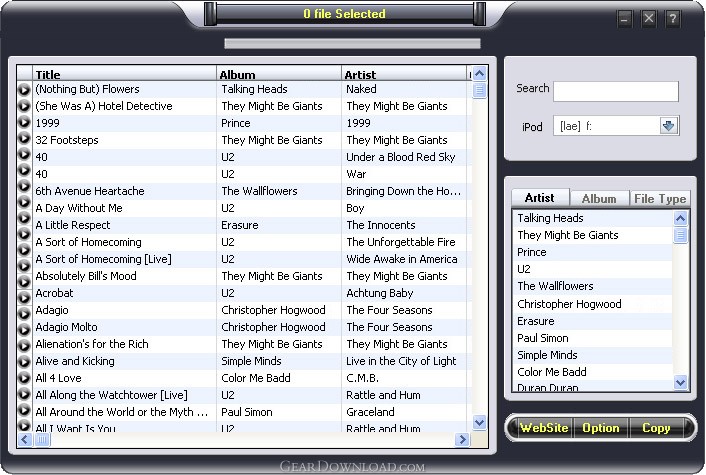Click play icon beside "32 Footsteps"
The width and height of the screenshot is (706, 475).
point(24,141)
